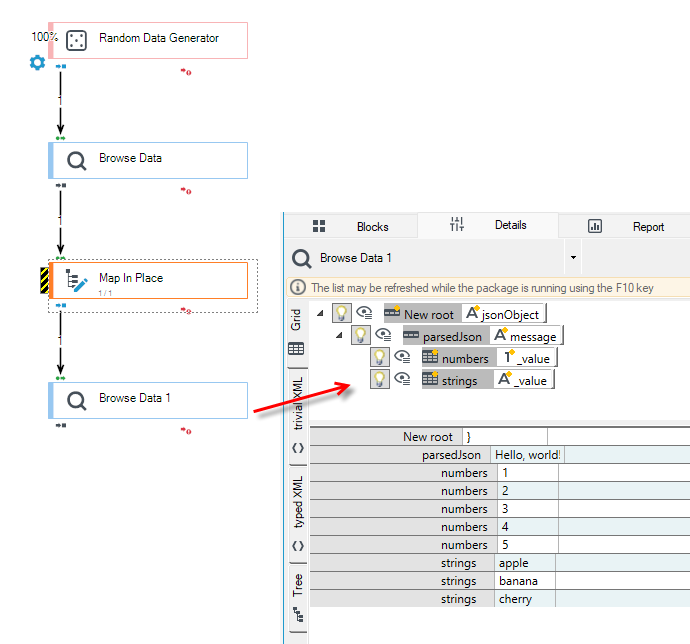Image resolution: width=690 pixels, height=644 pixels.
Task: Select the Browse Data block
Action: click(148, 161)
